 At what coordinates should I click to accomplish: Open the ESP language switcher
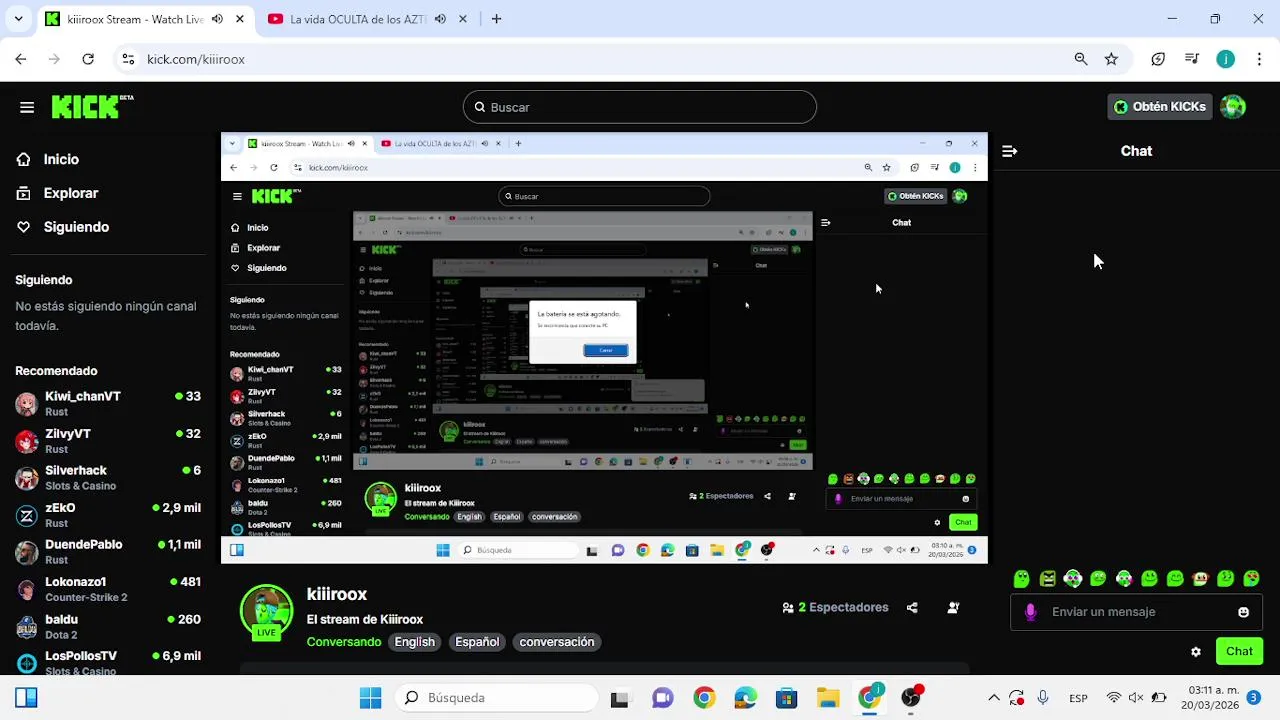pos(1078,698)
